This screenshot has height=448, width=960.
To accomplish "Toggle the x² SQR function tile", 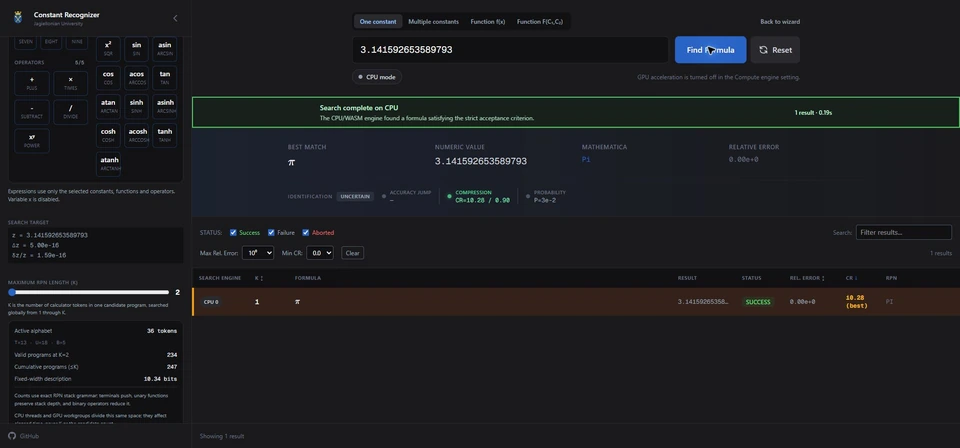I will (x=108, y=48).
